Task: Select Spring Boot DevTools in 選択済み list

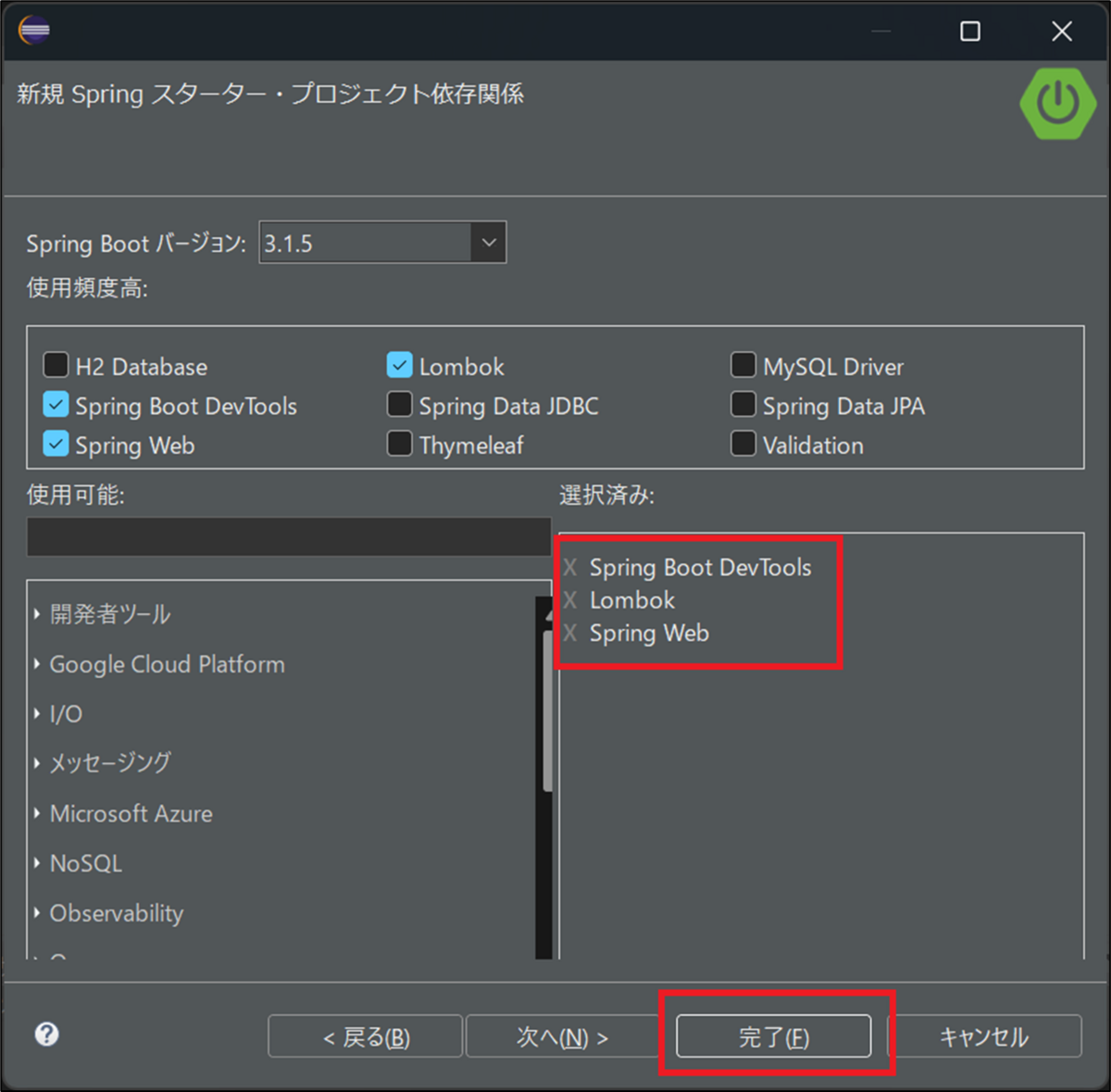Action: point(700,568)
